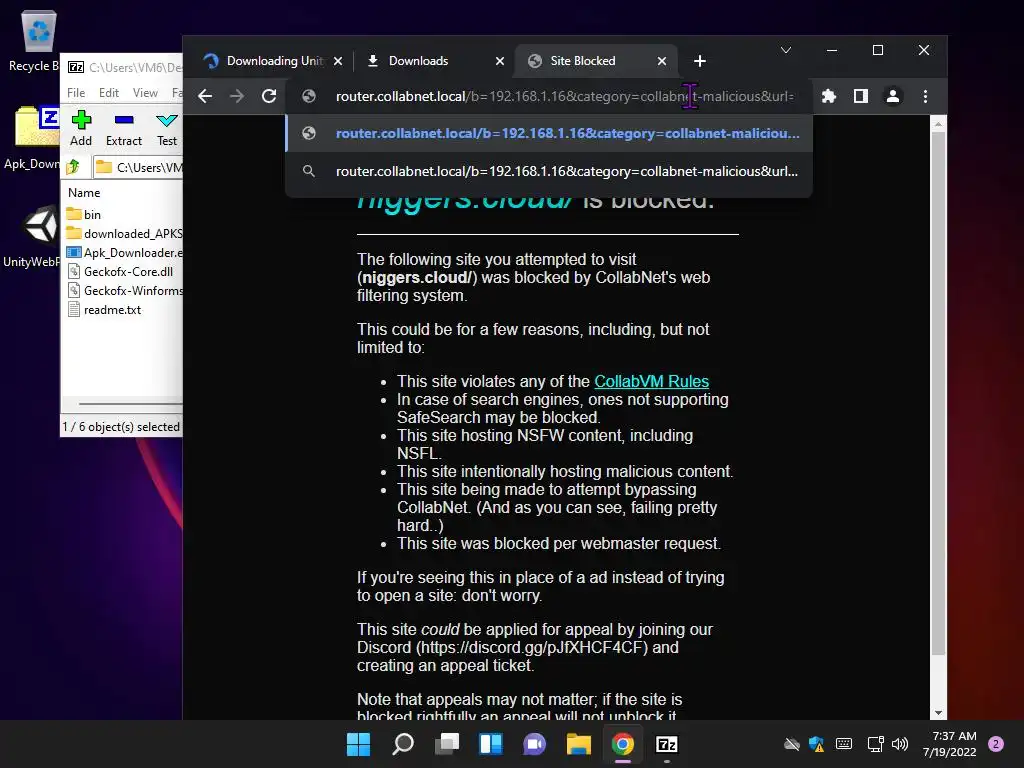Sort 7-Zip files by Name column
The width and height of the screenshot is (1024, 768).
[x=84, y=193]
